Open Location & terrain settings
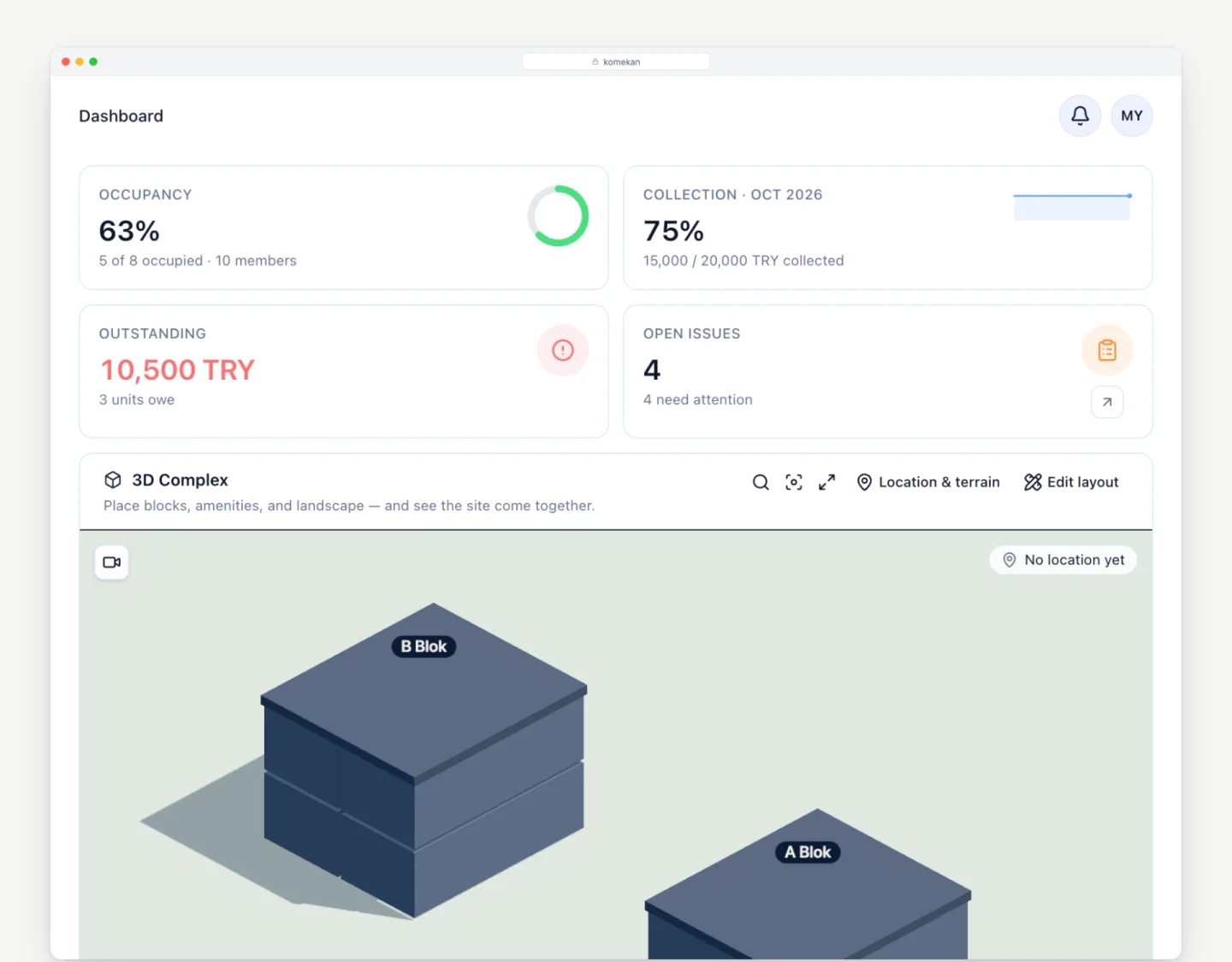 928,482
